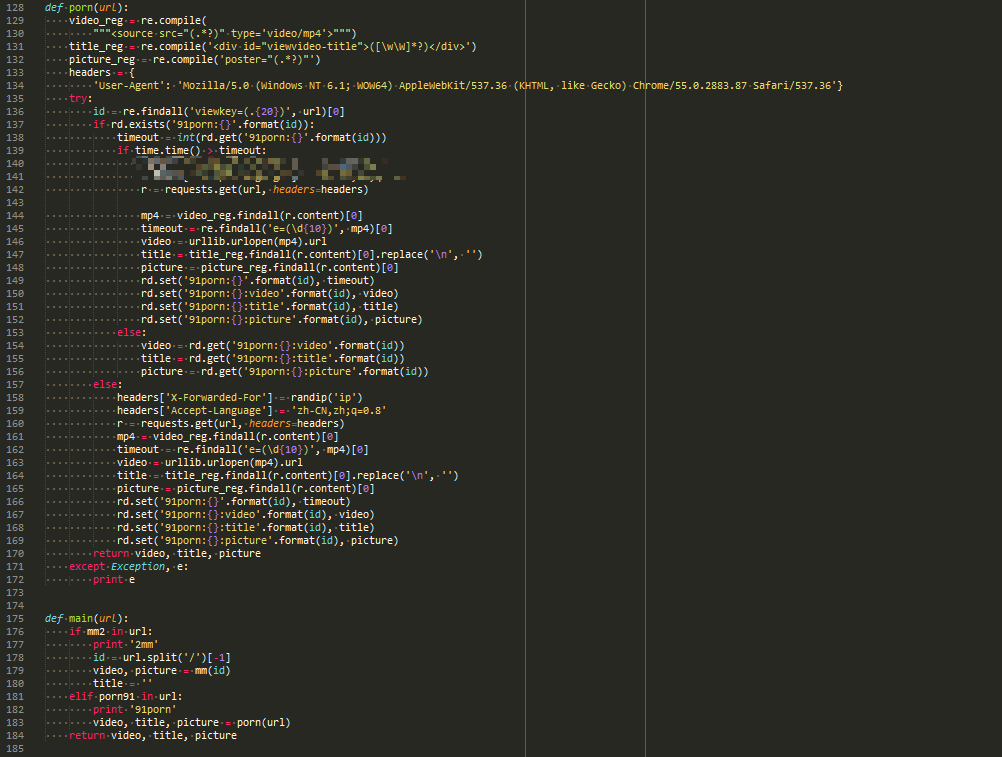Click the 'User-Agent' Mozilla string on line 134
This screenshot has height=757, width=1002.
coord(468,86)
